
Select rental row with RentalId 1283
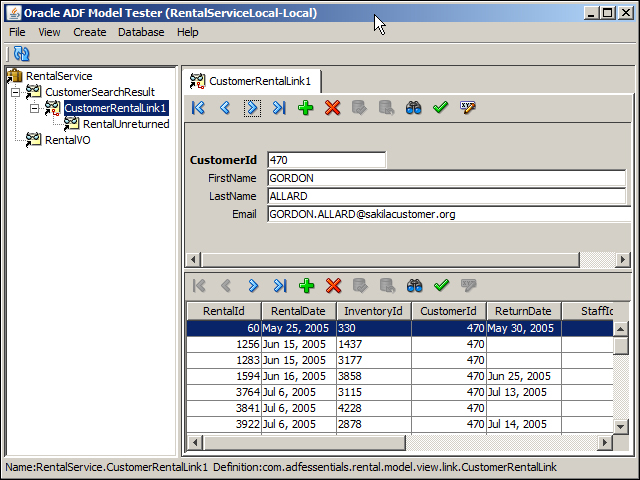[400, 360]
